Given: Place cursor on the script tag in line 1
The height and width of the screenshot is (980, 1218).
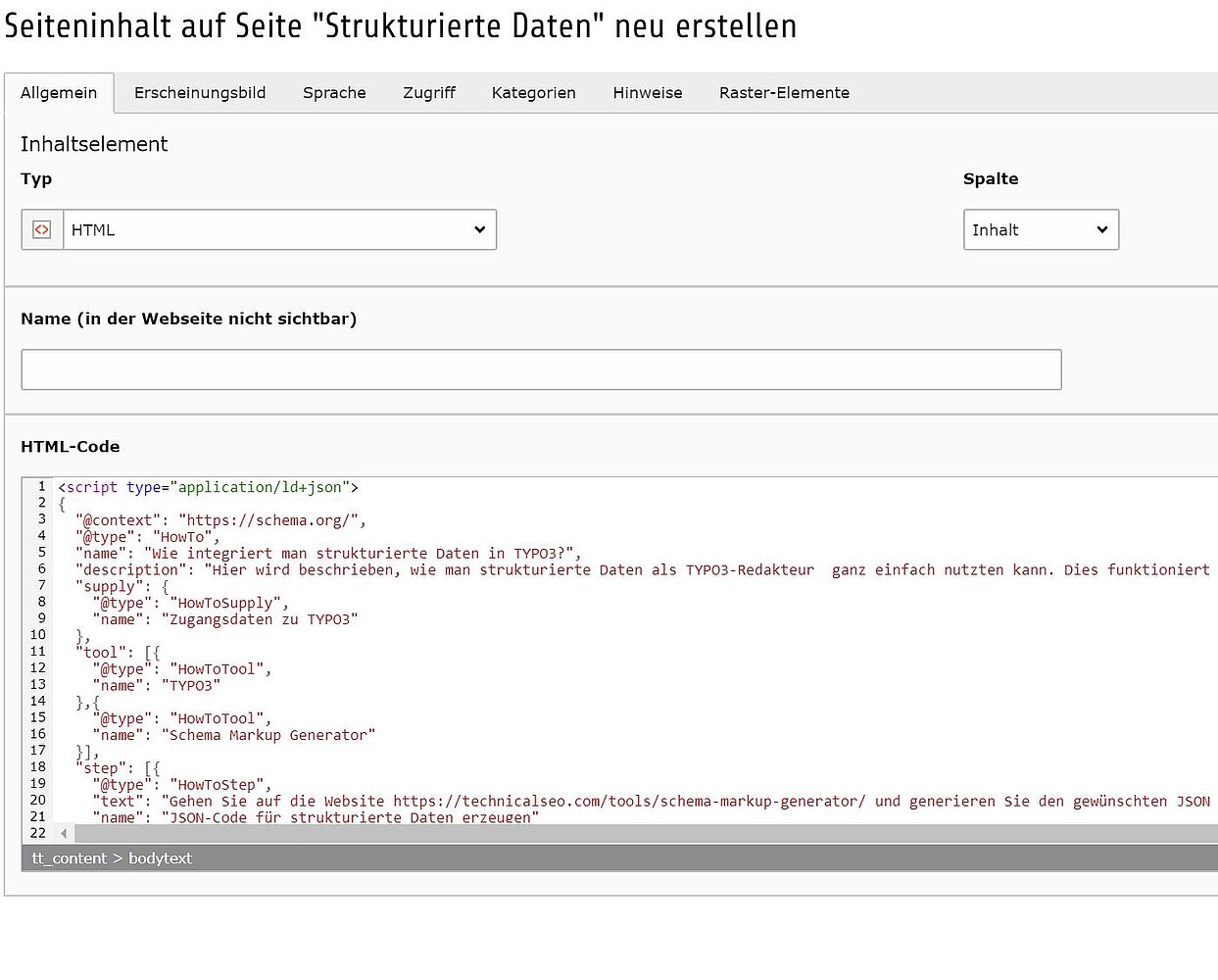Looking at the screenshot, I should click(x=92, y=487).
